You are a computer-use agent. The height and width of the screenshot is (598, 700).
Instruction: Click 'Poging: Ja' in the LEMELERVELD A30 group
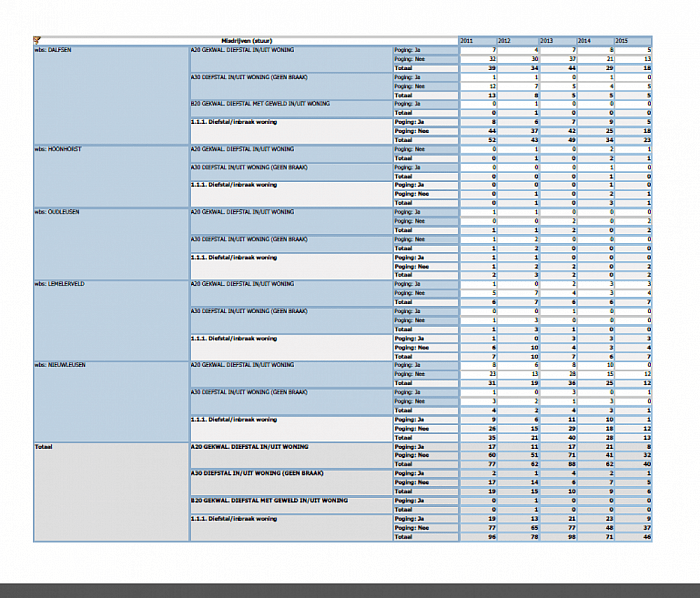[407, 311]
